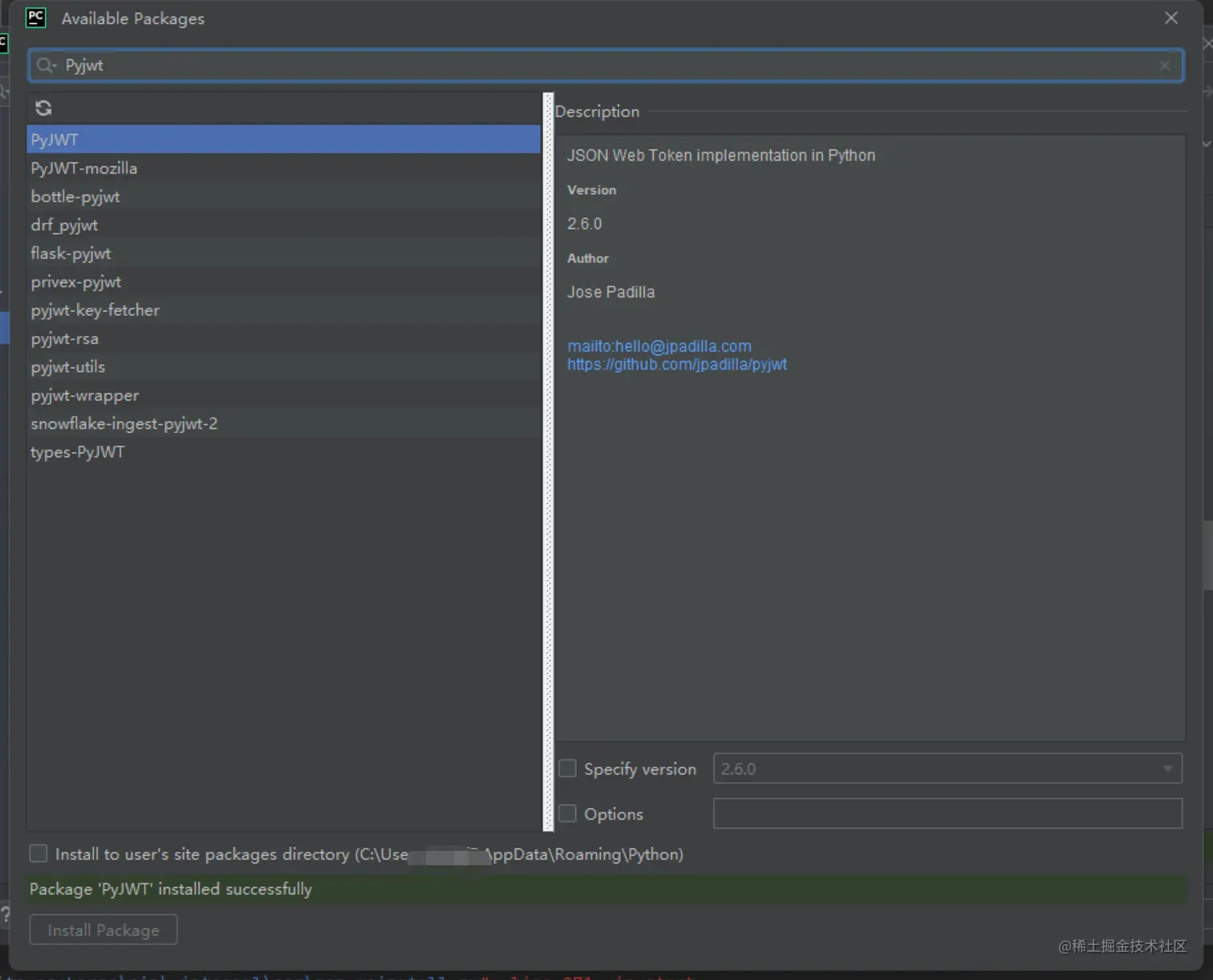Select the types-PyJWT package
The image size is (1213, 980).
tap(284, 452)
